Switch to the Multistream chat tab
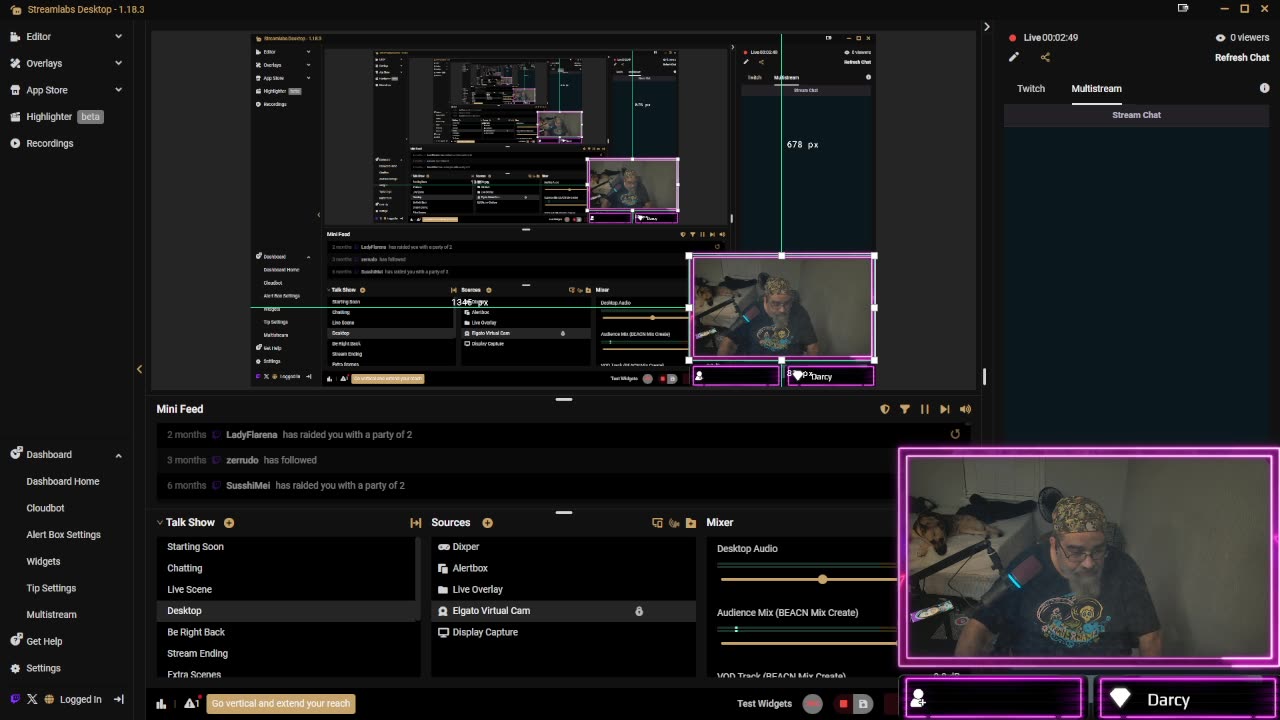The height and width of the screenshot is (720, 1280). coord(1096,88)
